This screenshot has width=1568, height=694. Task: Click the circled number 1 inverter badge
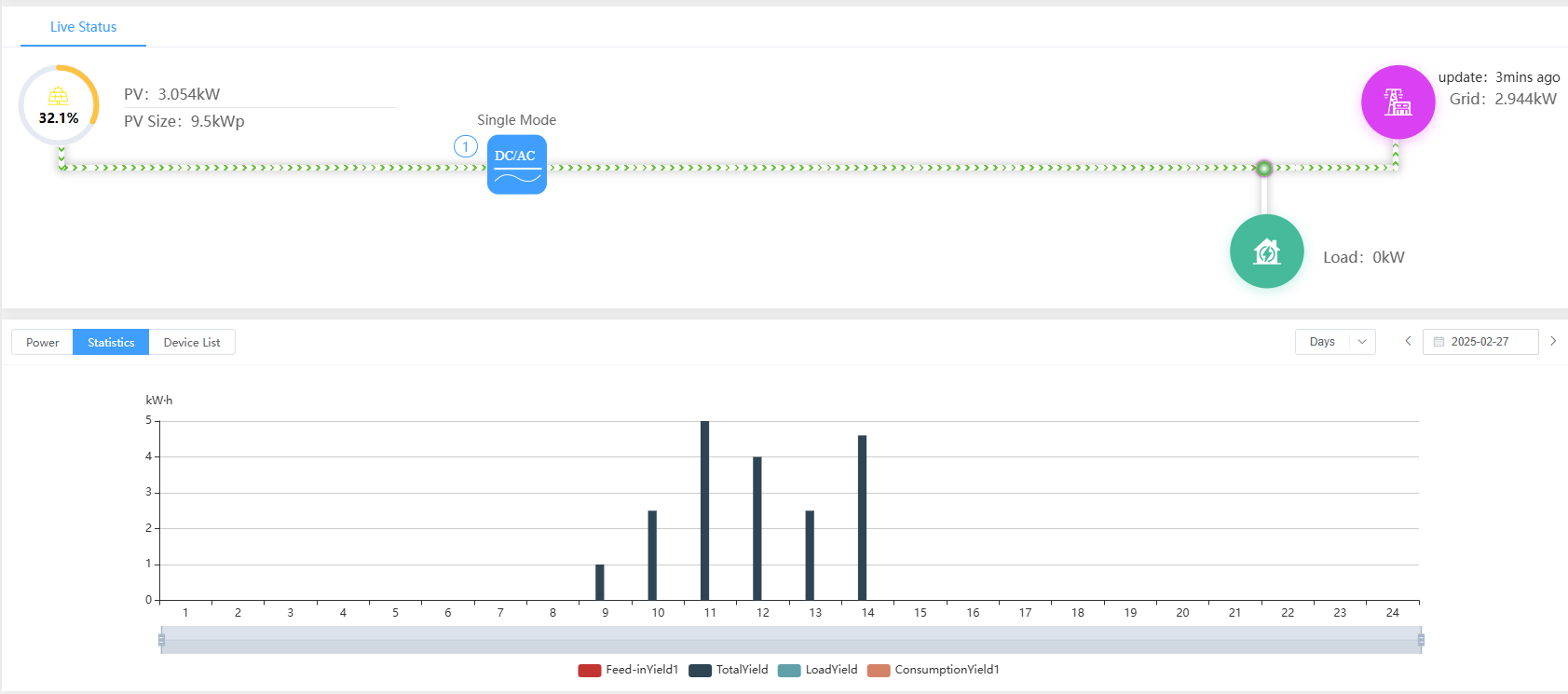point(466,146)
